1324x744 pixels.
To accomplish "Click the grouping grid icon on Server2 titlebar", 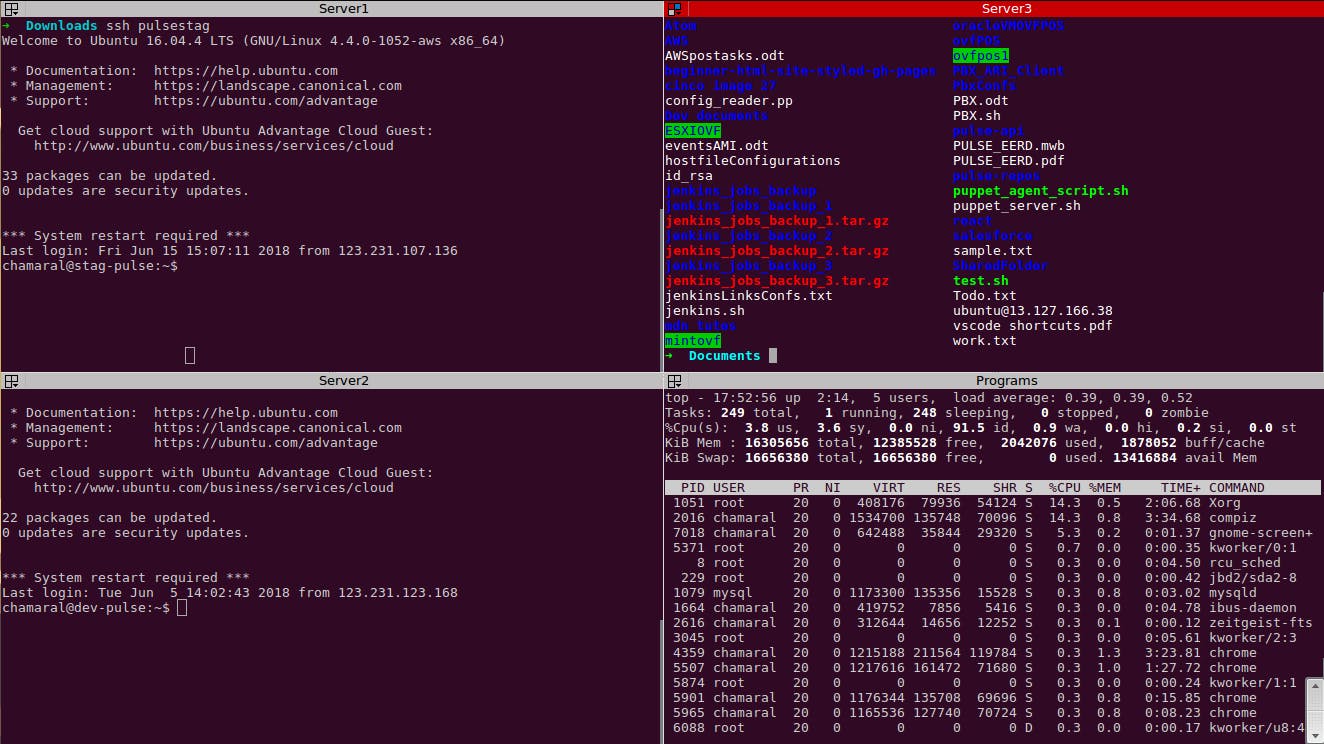I will [x=10, y=380].
